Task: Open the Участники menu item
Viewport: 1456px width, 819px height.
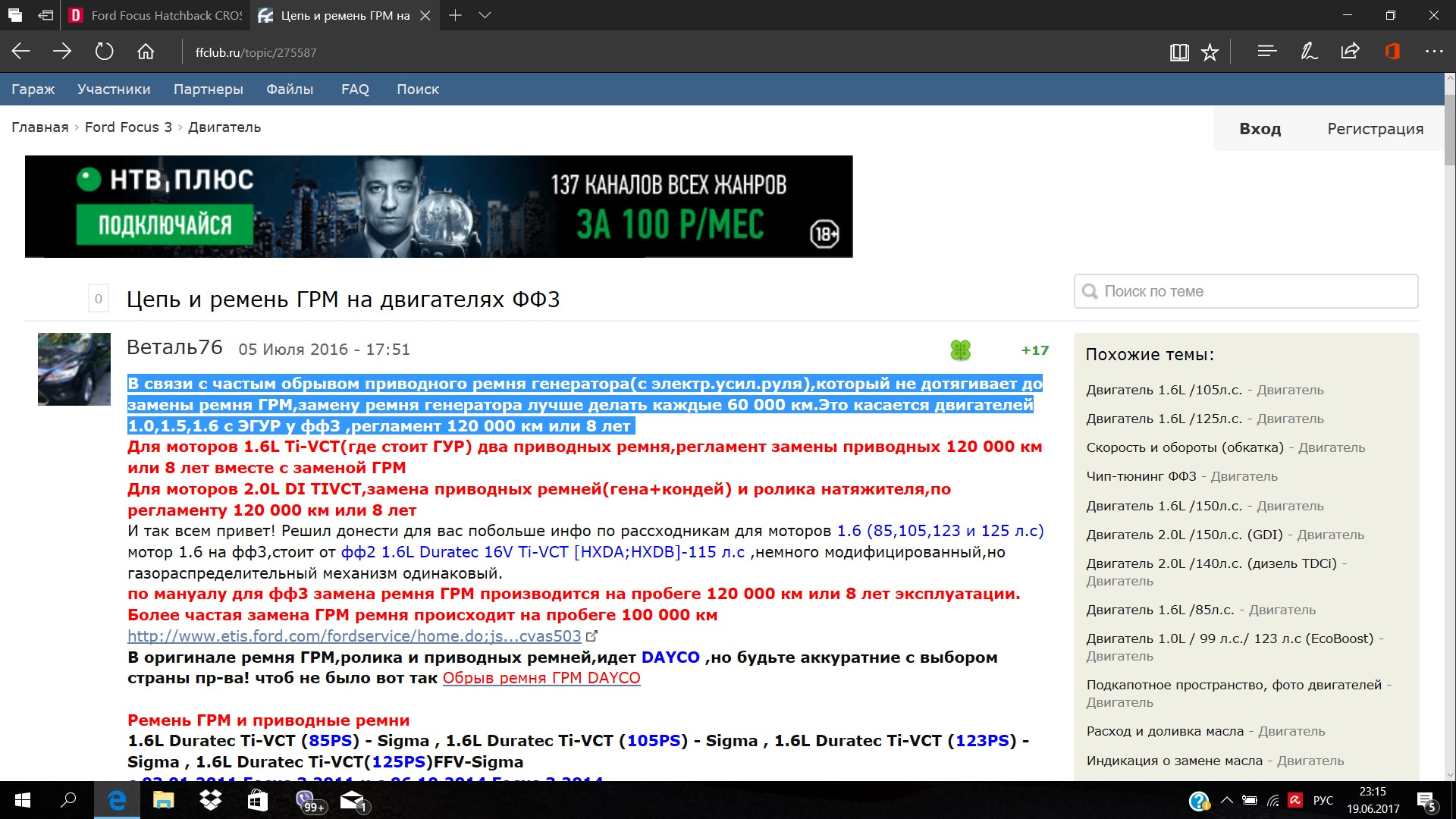Action: [114, 89]
